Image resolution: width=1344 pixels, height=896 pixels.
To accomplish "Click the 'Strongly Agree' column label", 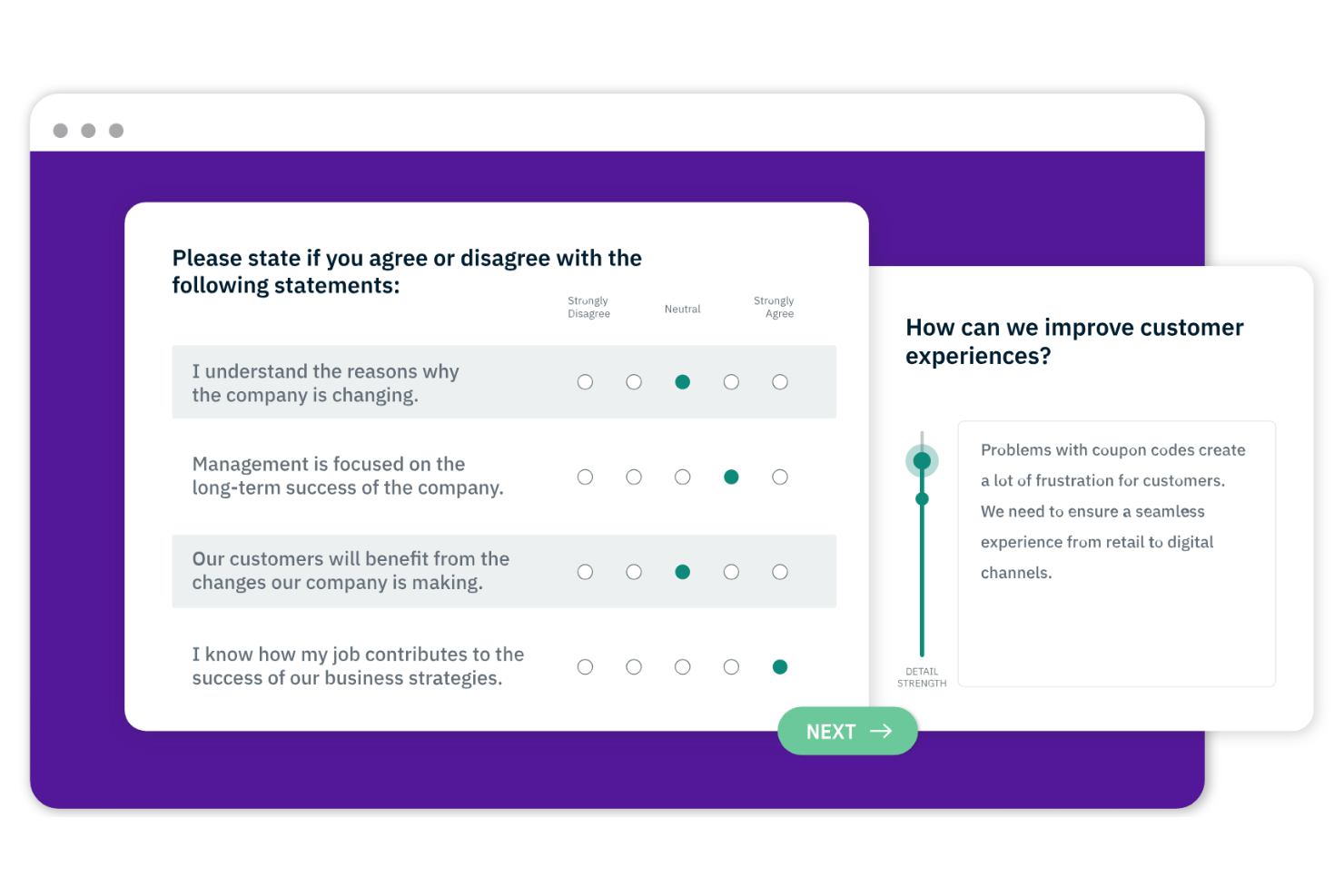I will (774, 307).
